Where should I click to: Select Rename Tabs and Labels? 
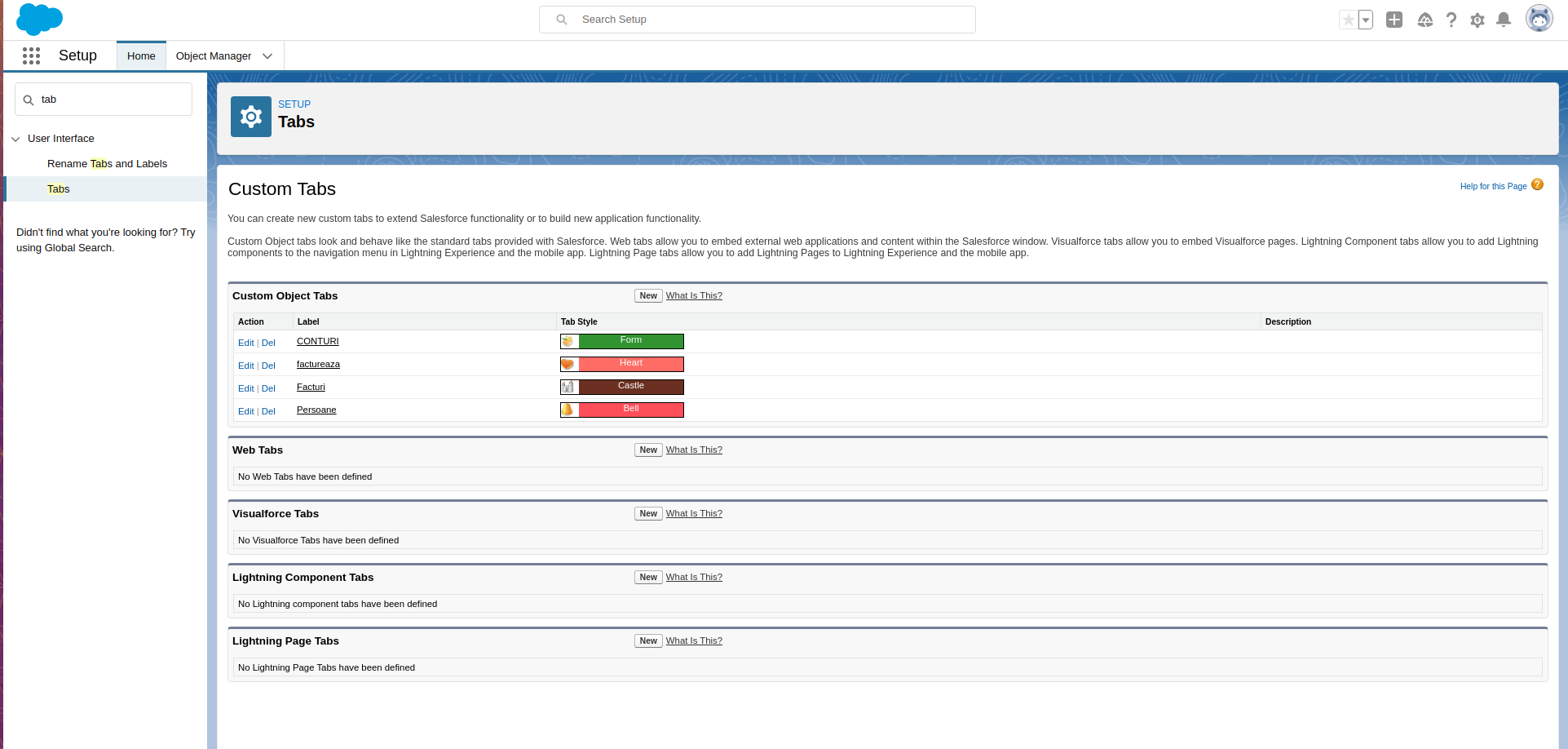[x=107, y=164]
